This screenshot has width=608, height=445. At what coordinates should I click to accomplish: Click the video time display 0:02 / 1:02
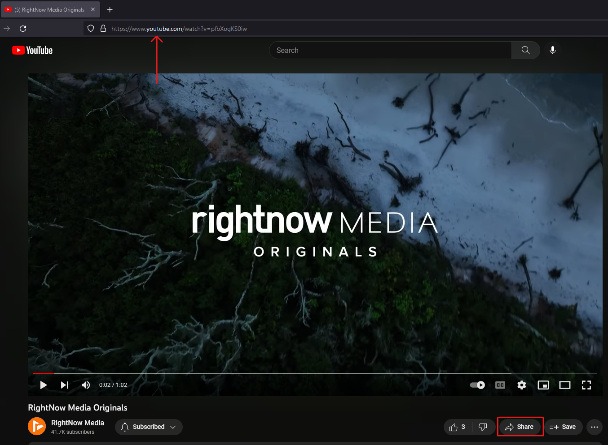coord(113,385)
